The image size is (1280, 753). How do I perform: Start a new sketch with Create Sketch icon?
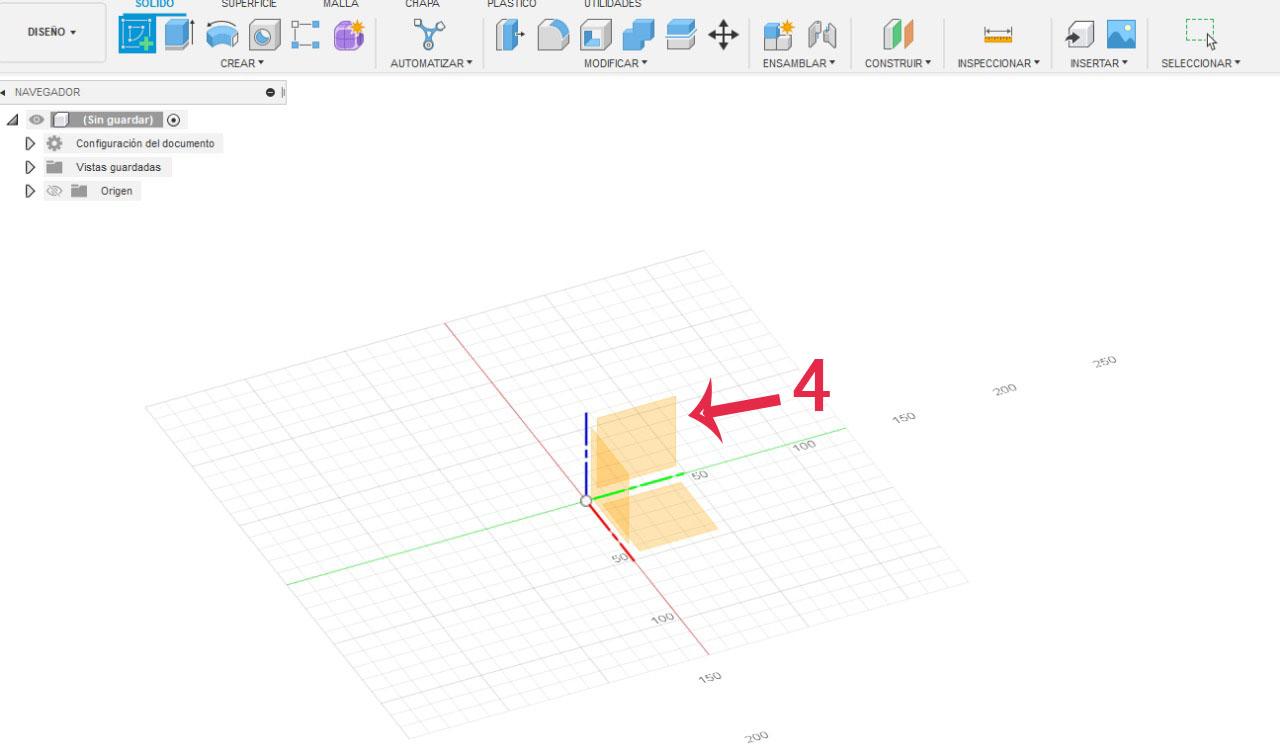click(138, 35)
